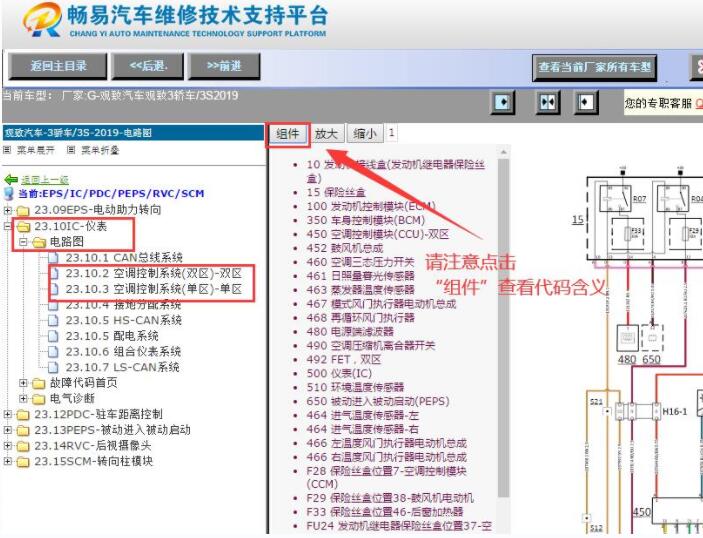Viewport: 703px width, 538px height.
Task: Click the 故障代码首页 folder icon
Action: pyautogui.click(x=39, y=383)
